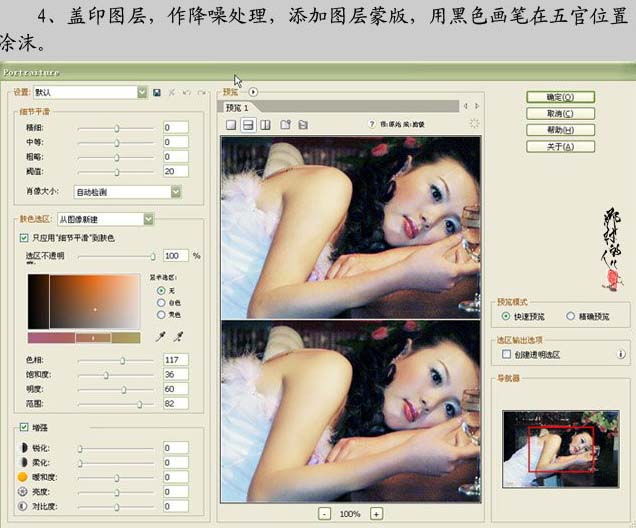Viewport: 636px width, 528px height.
Task: Enable 创建透明选区 checkbox
Action: coord(506,354)
